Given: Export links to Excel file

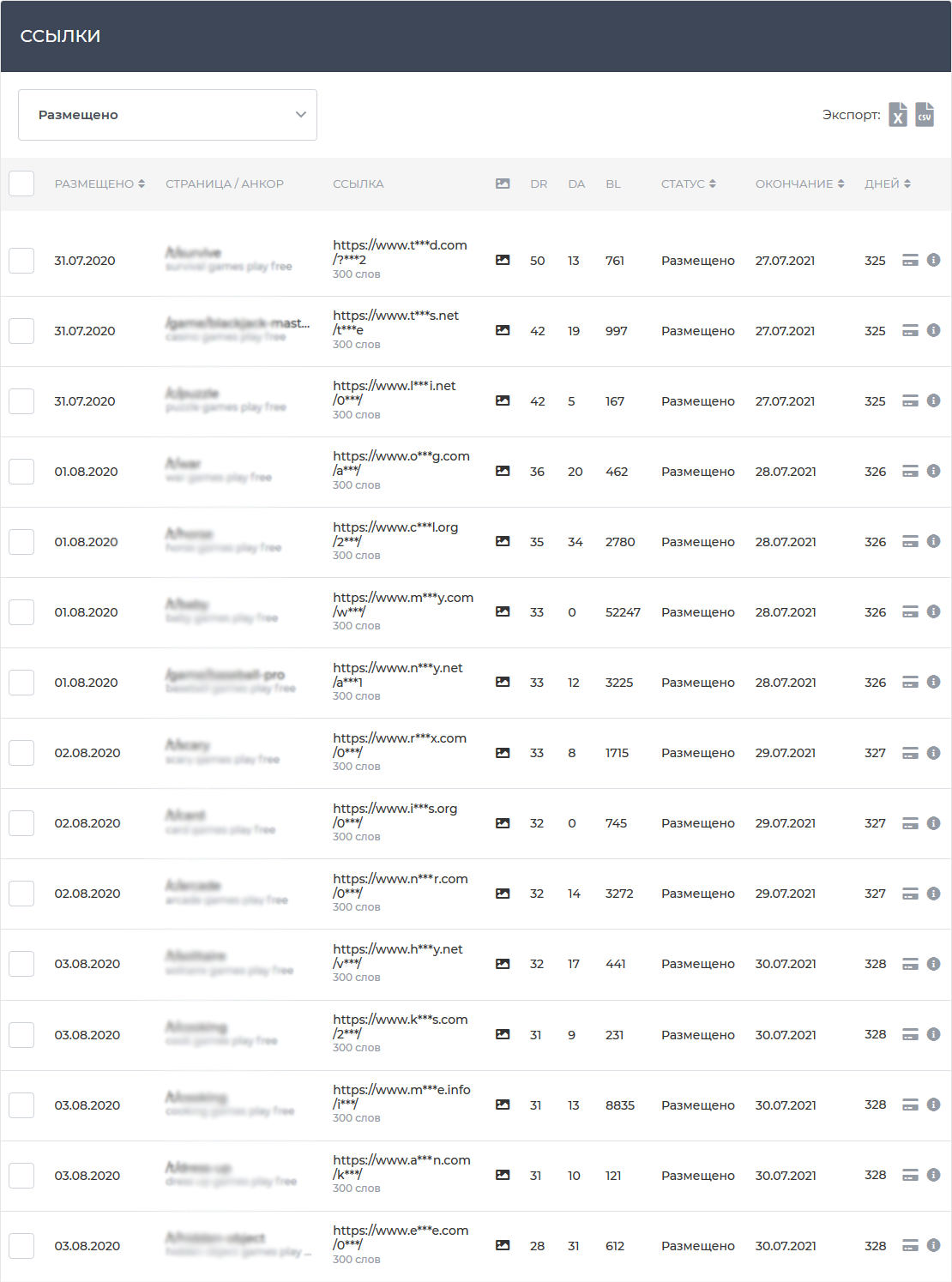Looking at the screenshot, I should (x=897, y=115).
